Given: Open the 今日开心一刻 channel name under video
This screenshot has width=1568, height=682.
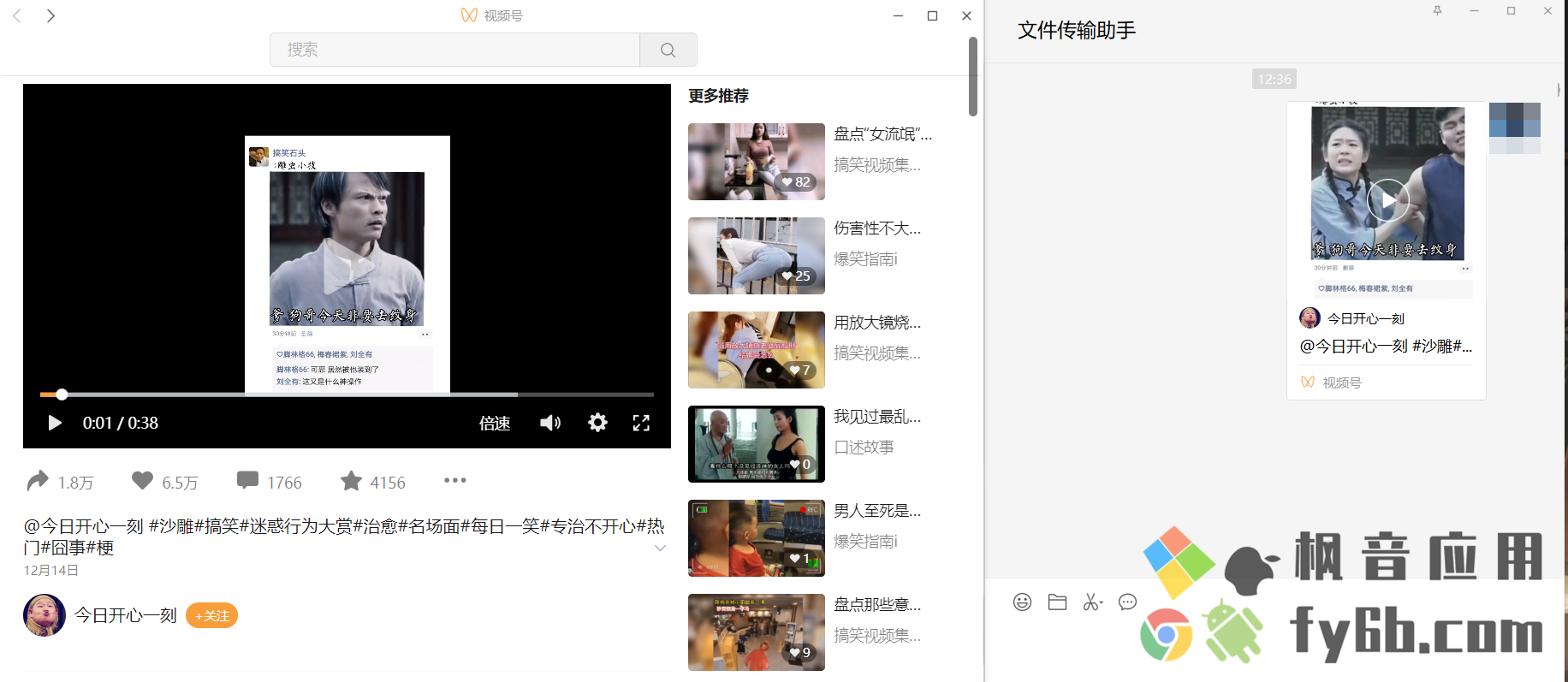Looking at the screenshot, I should coord(126,615).
